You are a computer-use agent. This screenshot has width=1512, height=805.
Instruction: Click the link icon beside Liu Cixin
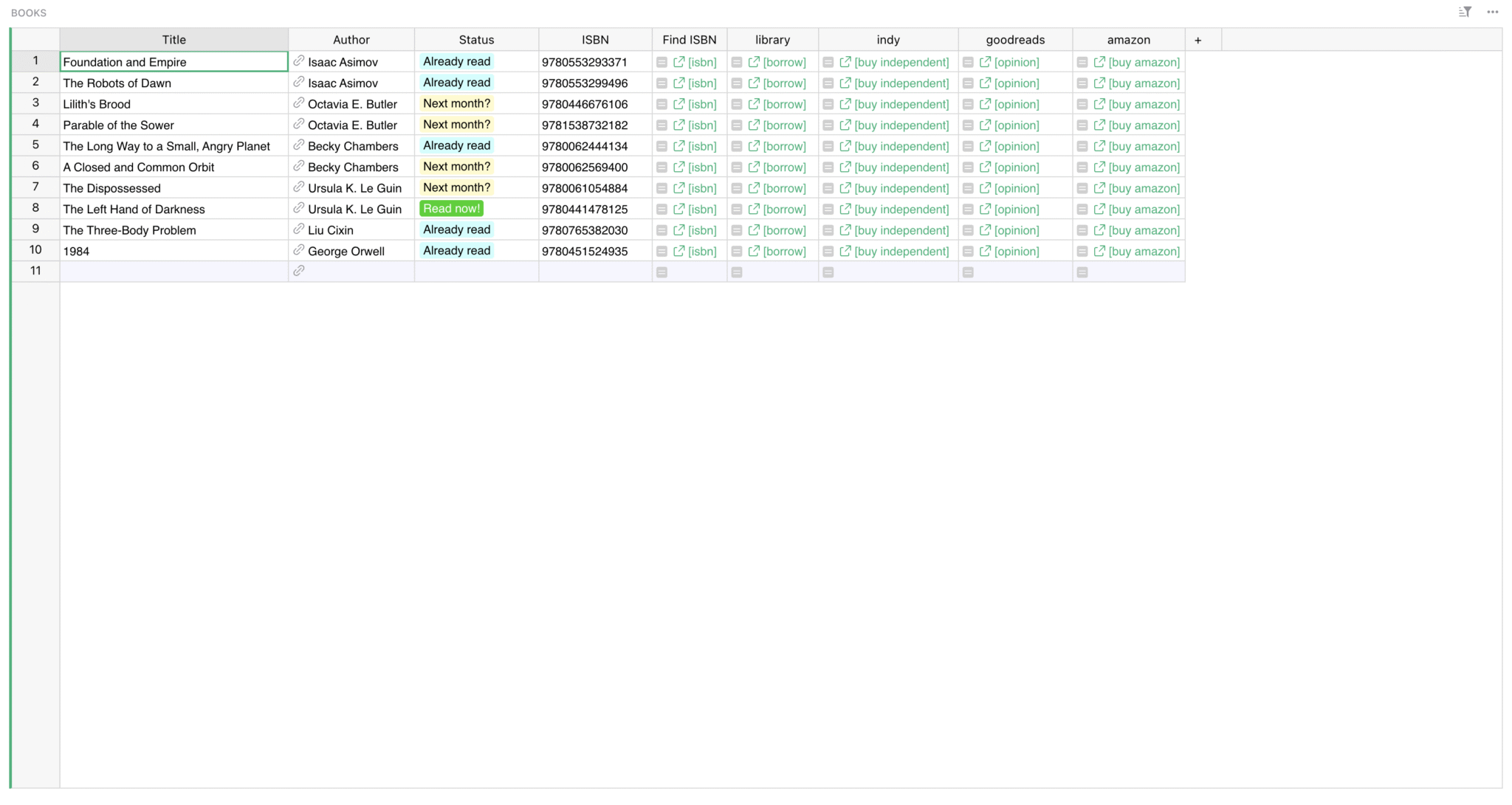pyautogui.click(x=298, y=229)
